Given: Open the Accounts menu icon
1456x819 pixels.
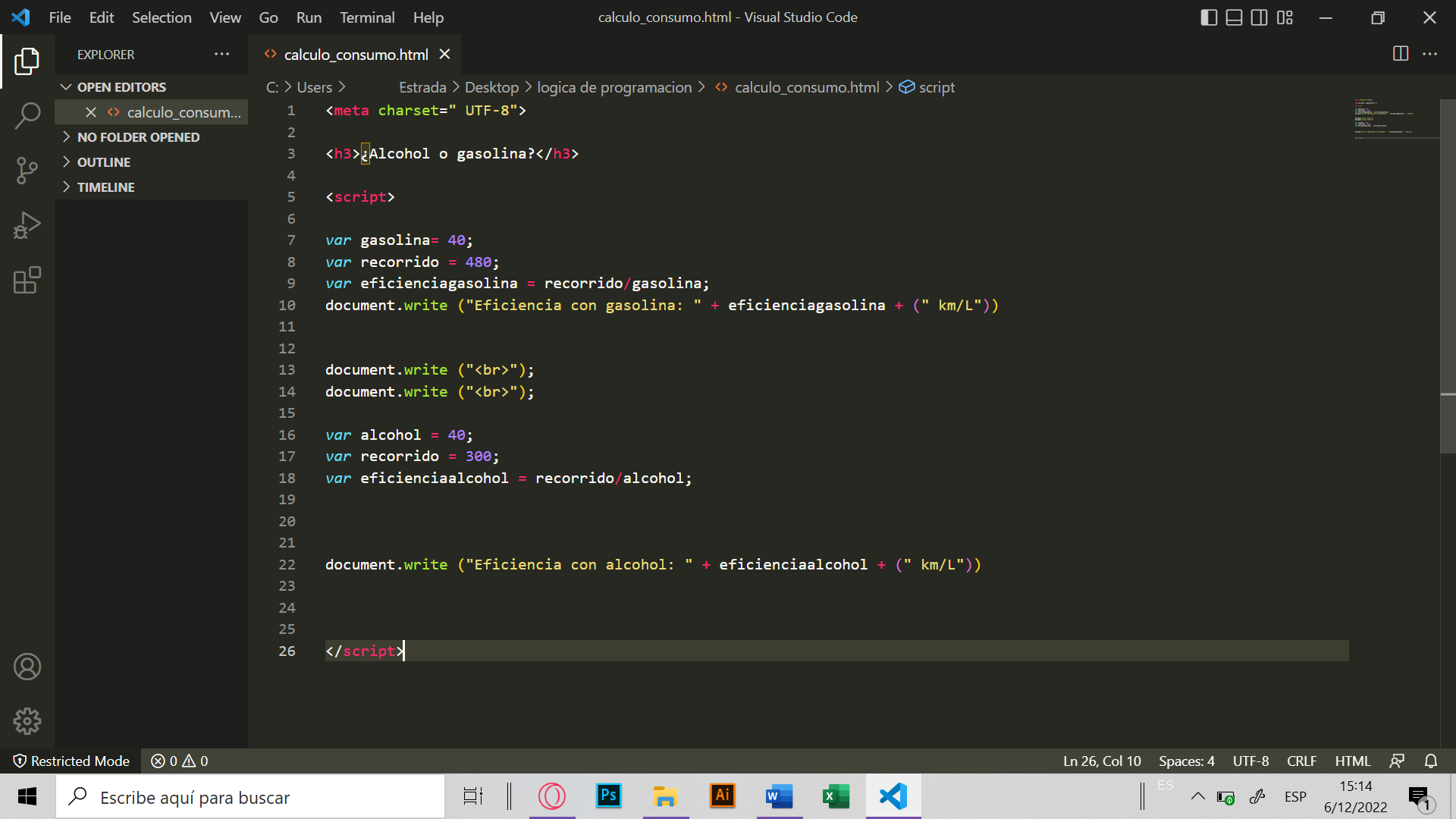Looking at the screenshot, I should pyautogui.click(x=27, y=667).
